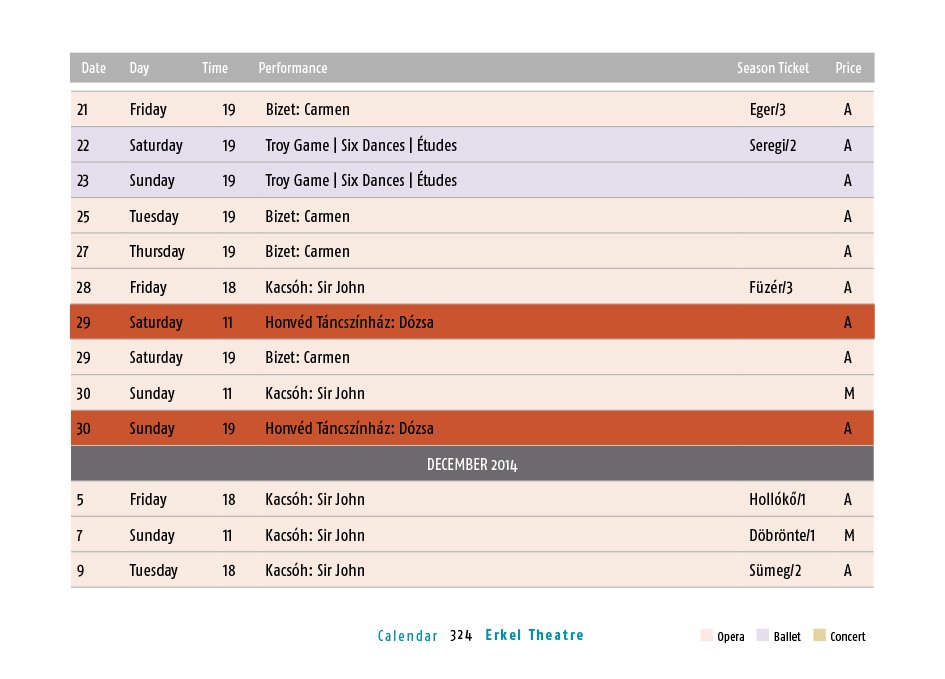This screenshot has height=679, width=945.
Task: Click Hollókő/1 season ticket entry
Action: [777, 499]
